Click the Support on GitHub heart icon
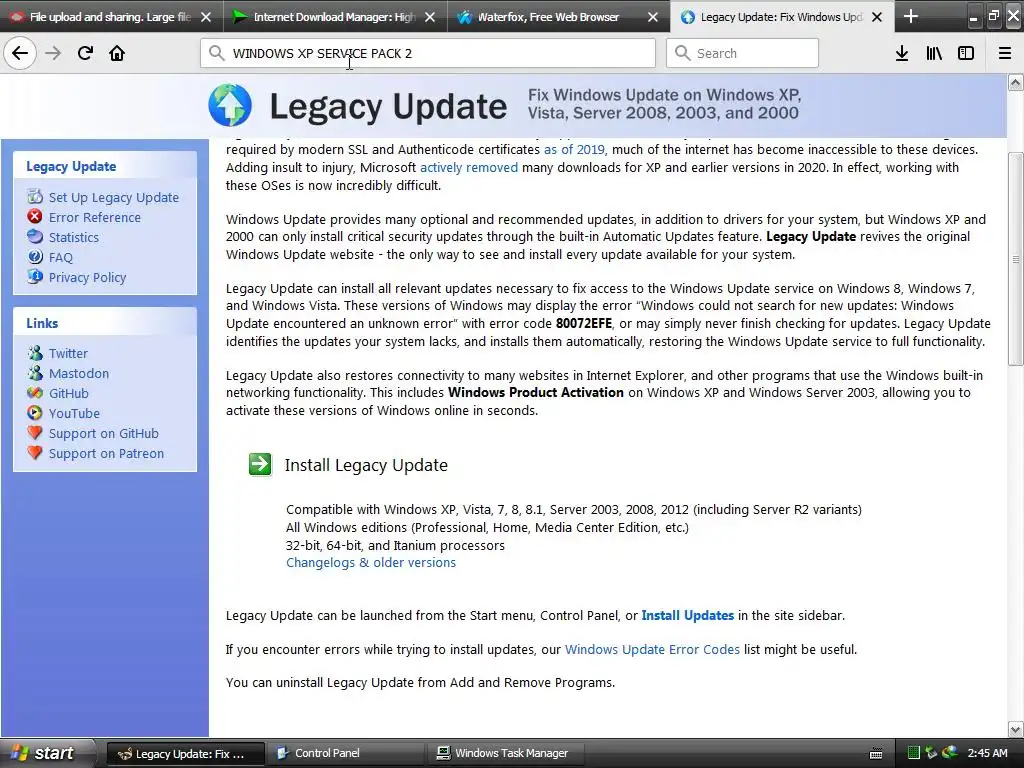The height and width of the screenshot is (768, 1024). tap(35, 433)
